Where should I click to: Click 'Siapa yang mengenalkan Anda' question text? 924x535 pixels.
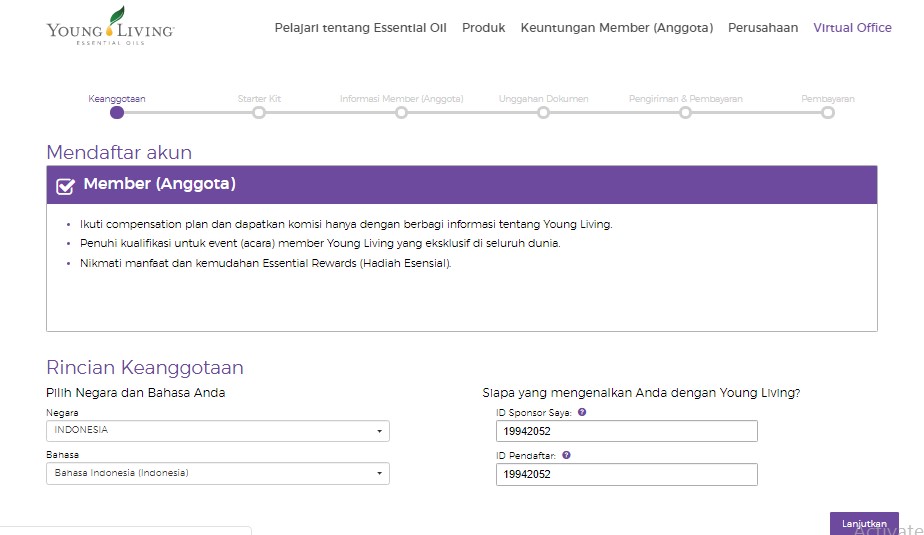pos(641,393)
